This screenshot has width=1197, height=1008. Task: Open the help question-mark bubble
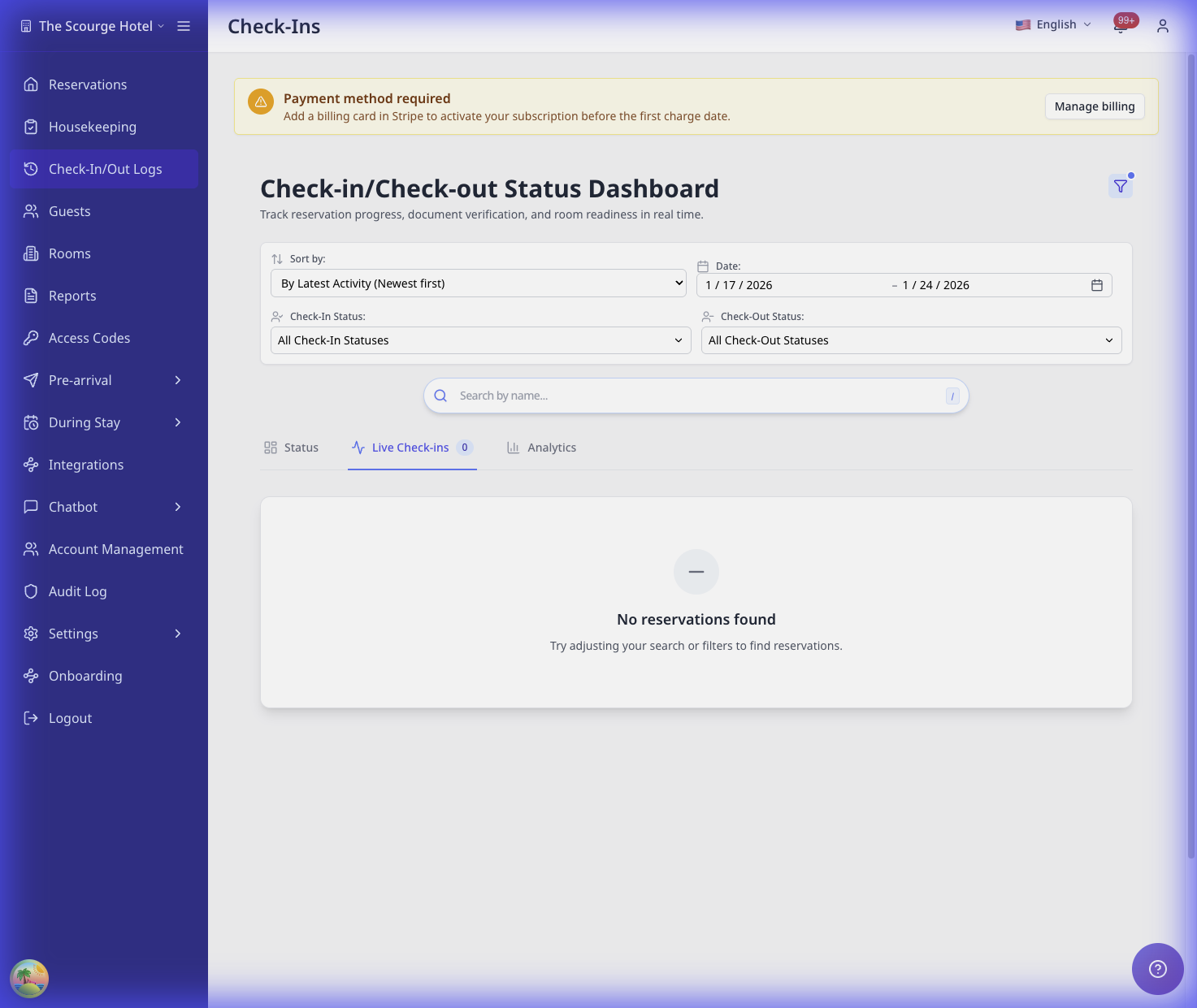coord(1157,968)
